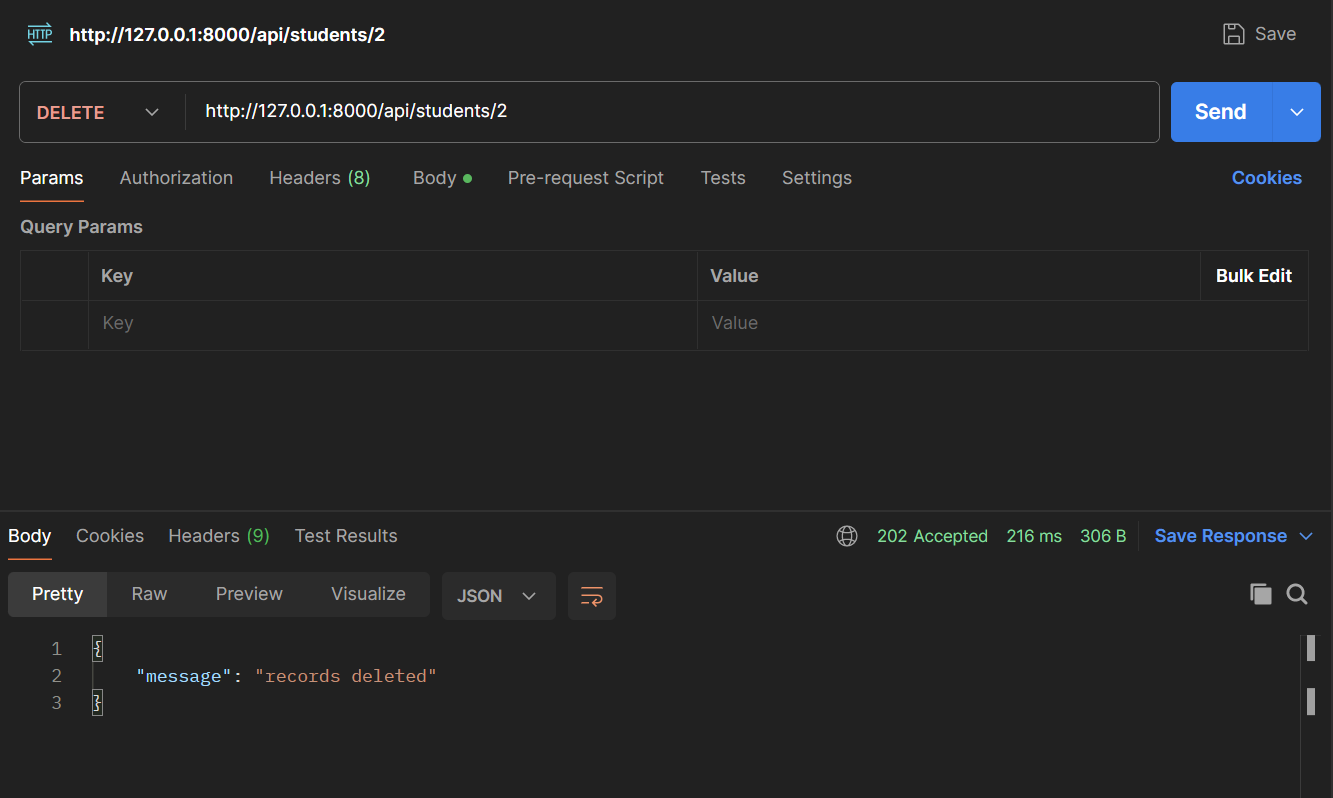Click the HTTP request type icon

click(x=38, y=33)
